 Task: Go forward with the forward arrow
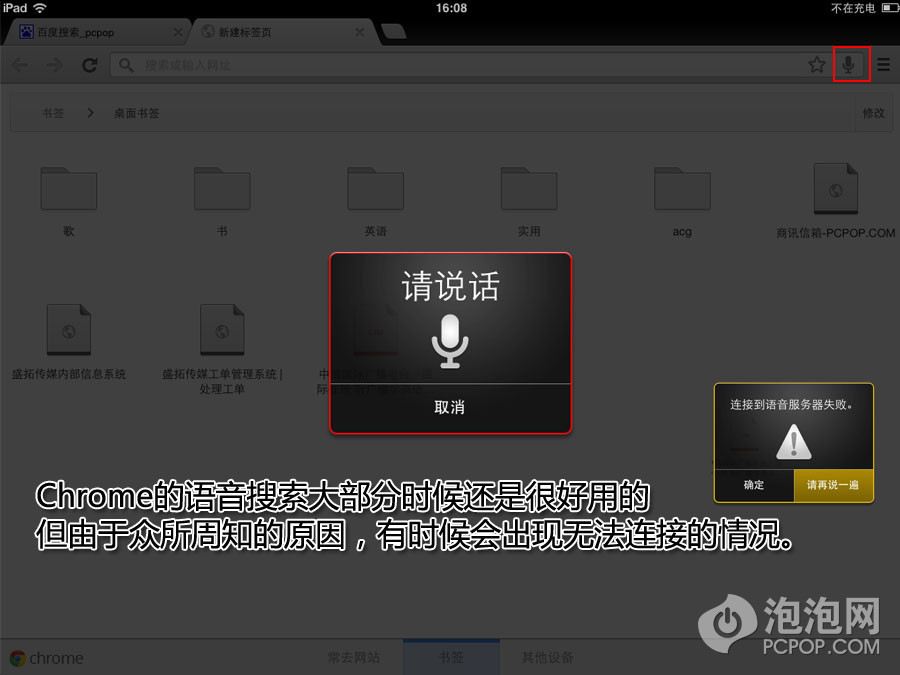pyautogui.click(x=55, y=65)
